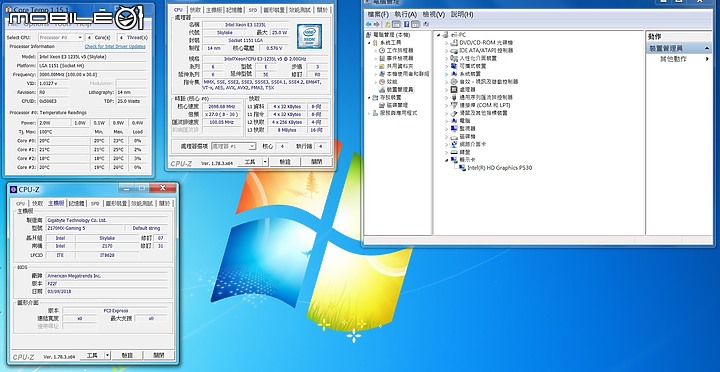Open the 檔案(F) menu
Screen dimensions: 720x372
[x=378, y=15]
